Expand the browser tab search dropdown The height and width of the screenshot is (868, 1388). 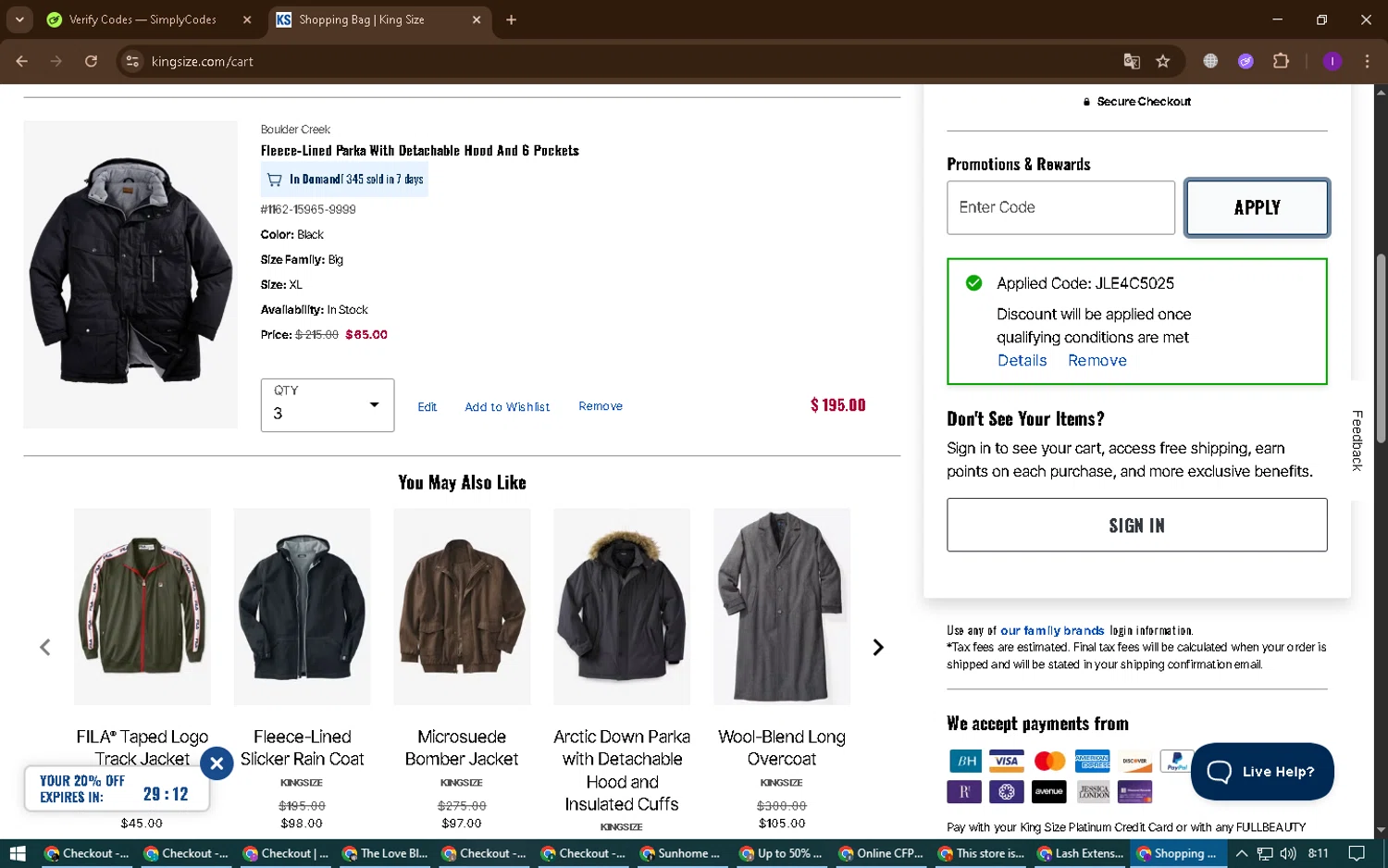pyautogui.click(x=19, y=19)
